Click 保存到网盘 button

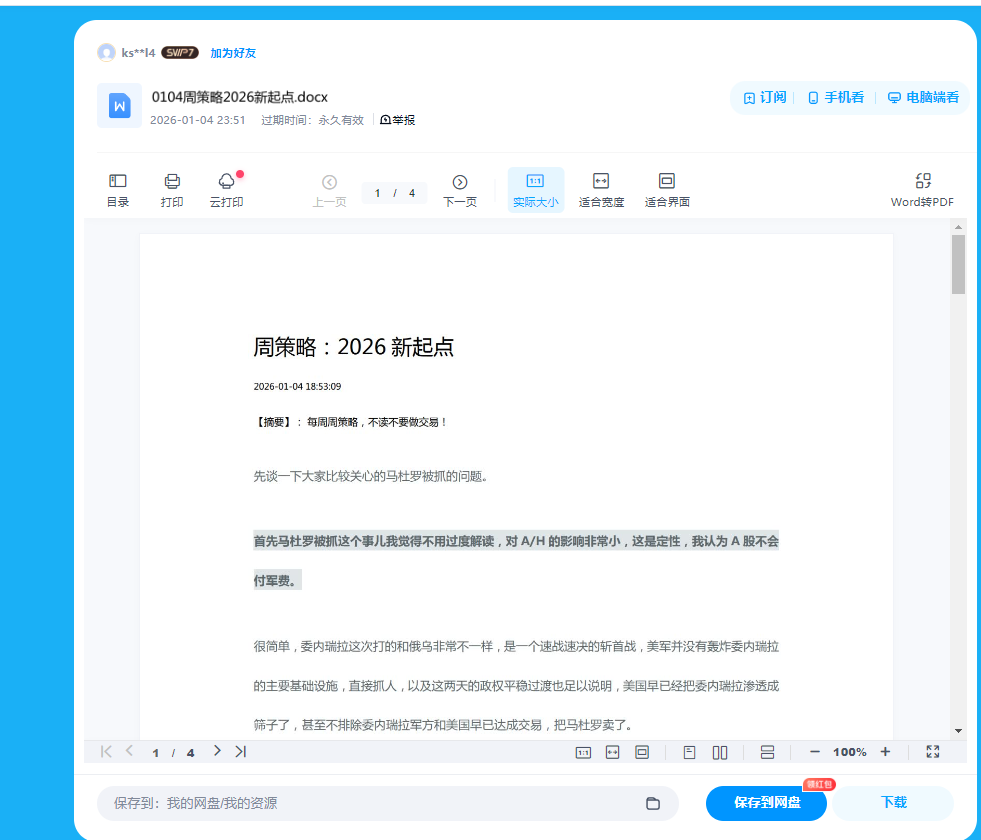[x=766, y=803]
